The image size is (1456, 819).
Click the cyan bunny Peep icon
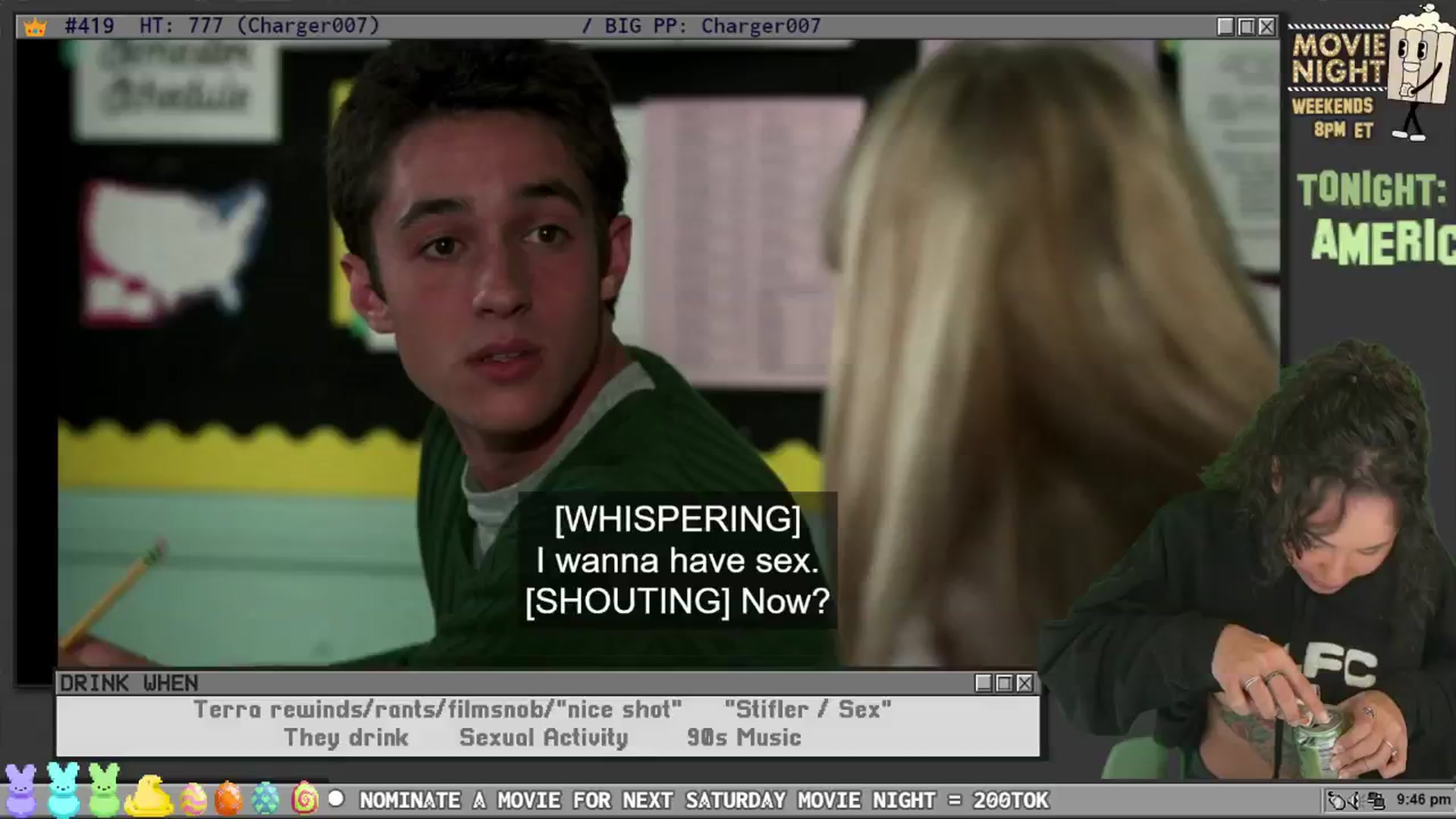tap(64, 789)
